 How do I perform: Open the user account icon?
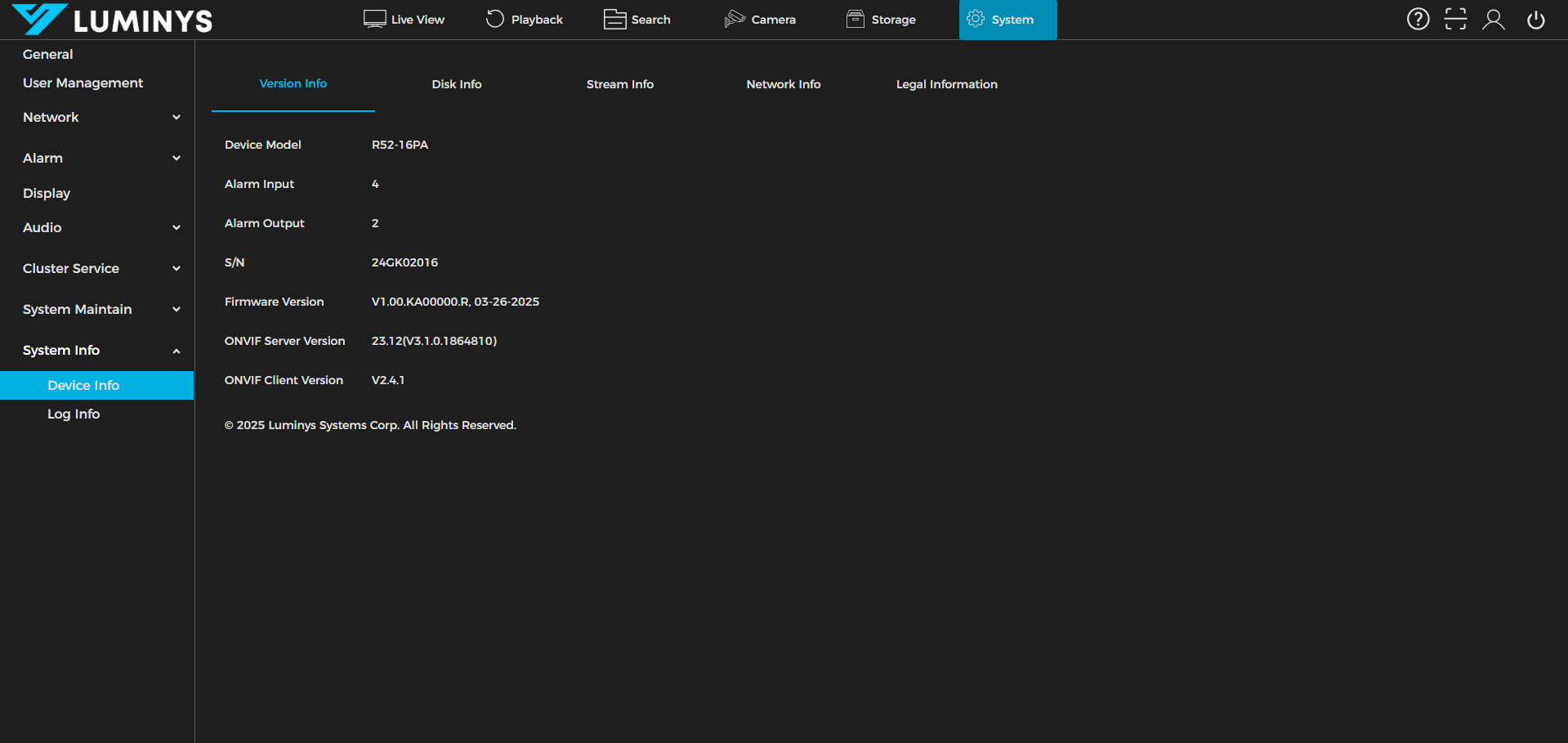1493,20
